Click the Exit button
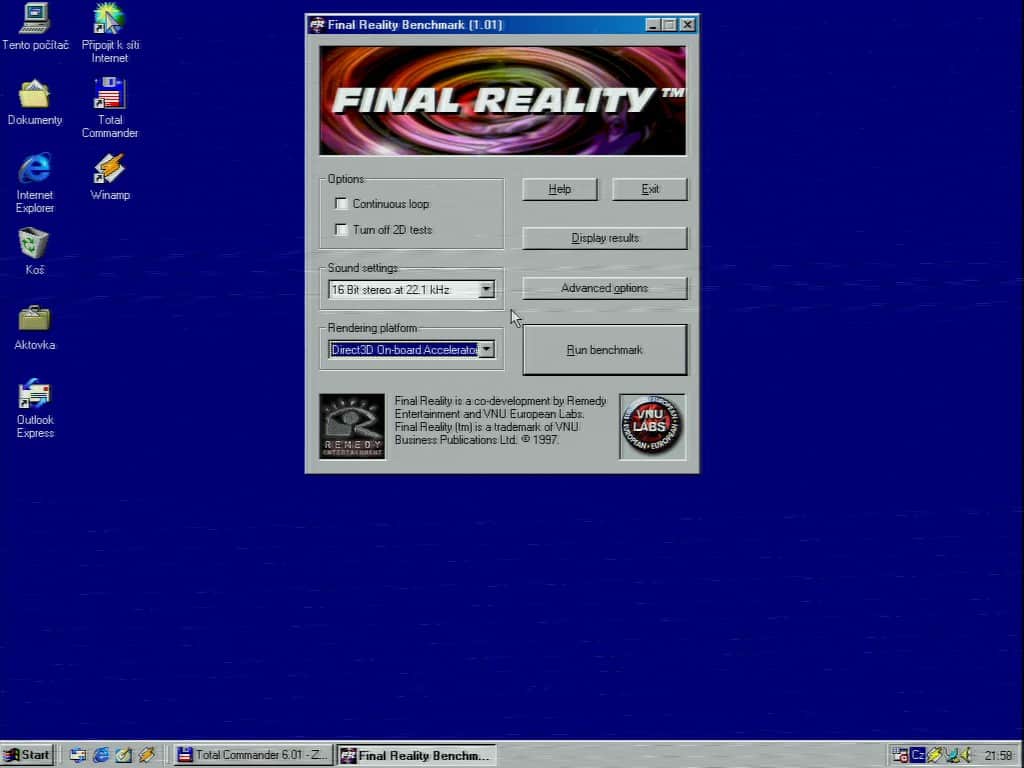Screen dimensions: 1024x768 [x=650, y=189]
